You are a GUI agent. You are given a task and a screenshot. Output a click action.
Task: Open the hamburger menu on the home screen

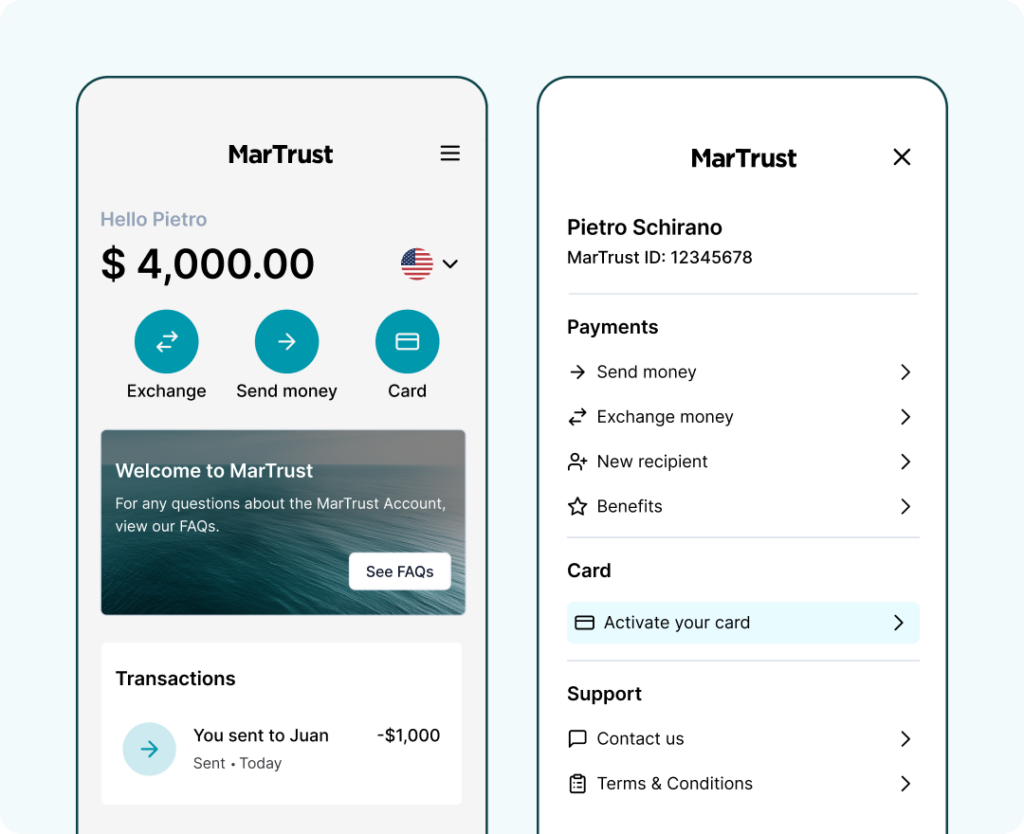coord(450,153)
